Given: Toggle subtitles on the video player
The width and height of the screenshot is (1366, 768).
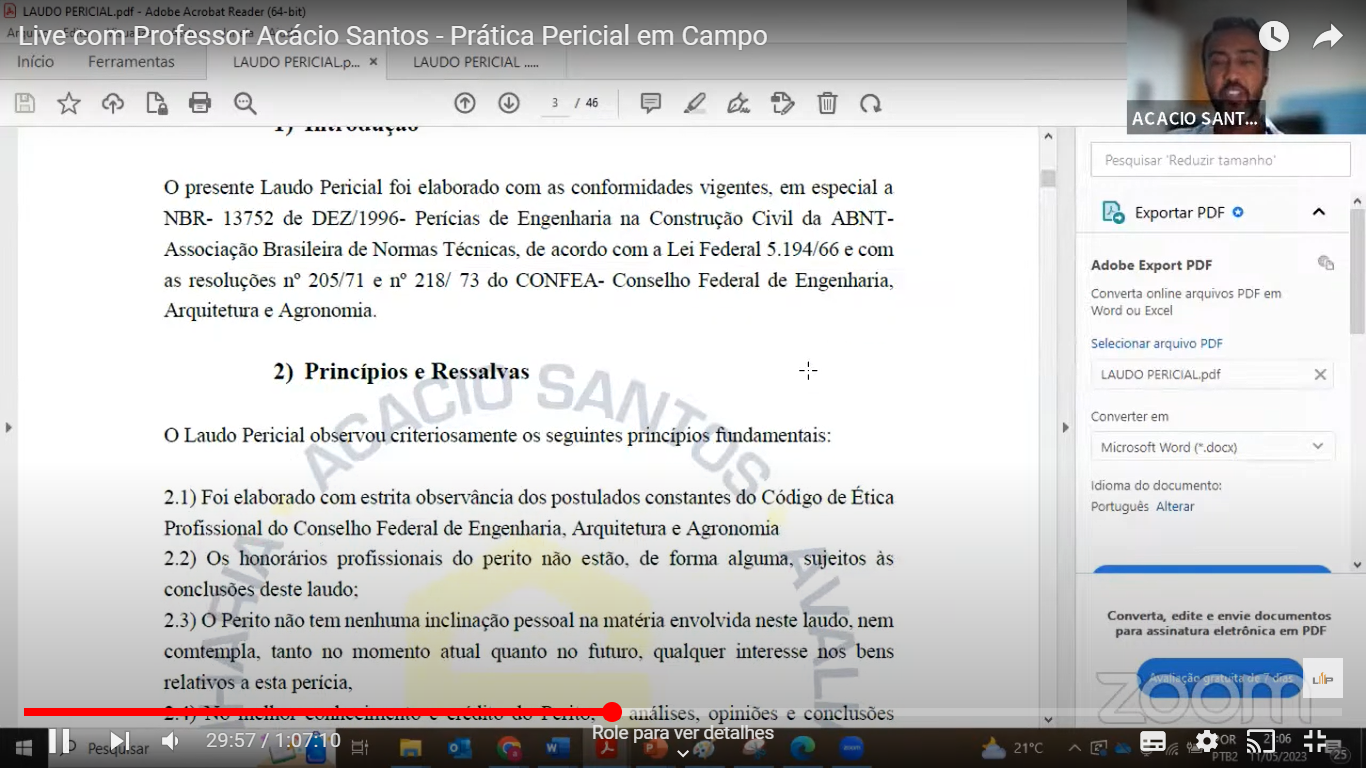Looking at the screenshot, I should [x=1153, y=741].
